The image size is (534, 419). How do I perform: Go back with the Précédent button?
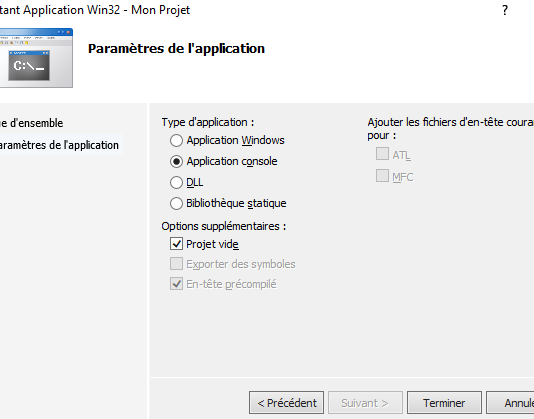(286, 403)
